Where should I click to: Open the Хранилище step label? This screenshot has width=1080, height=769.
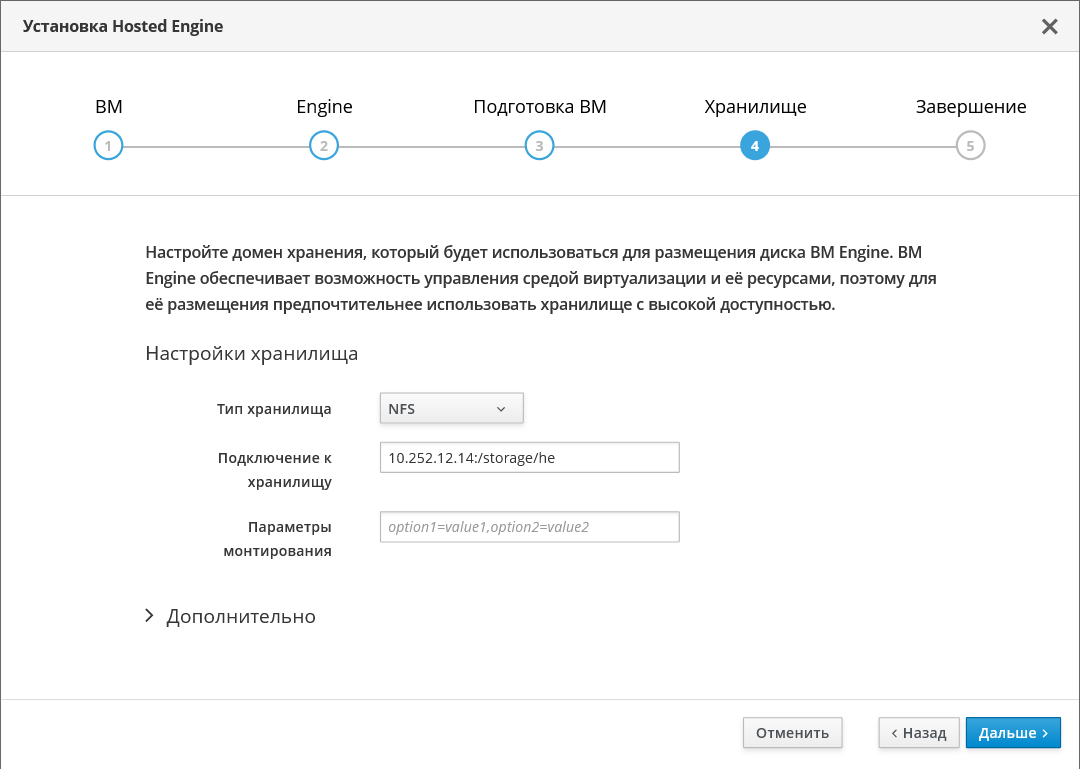click(x=756, y=107)
